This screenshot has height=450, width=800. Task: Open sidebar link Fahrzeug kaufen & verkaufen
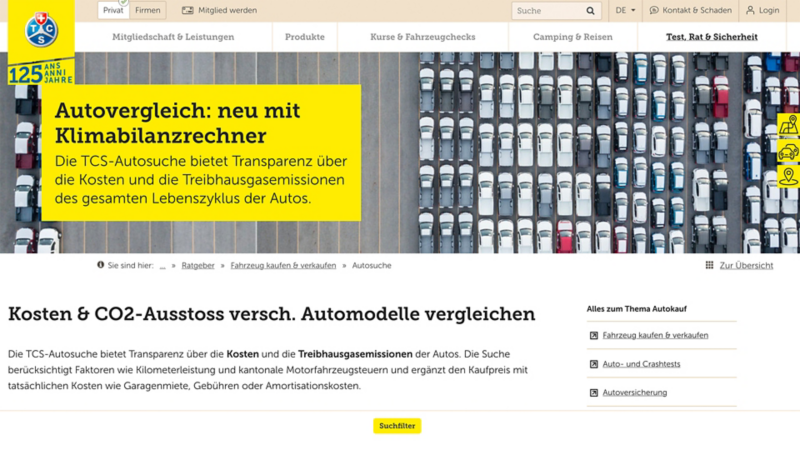tap(655, 335)
